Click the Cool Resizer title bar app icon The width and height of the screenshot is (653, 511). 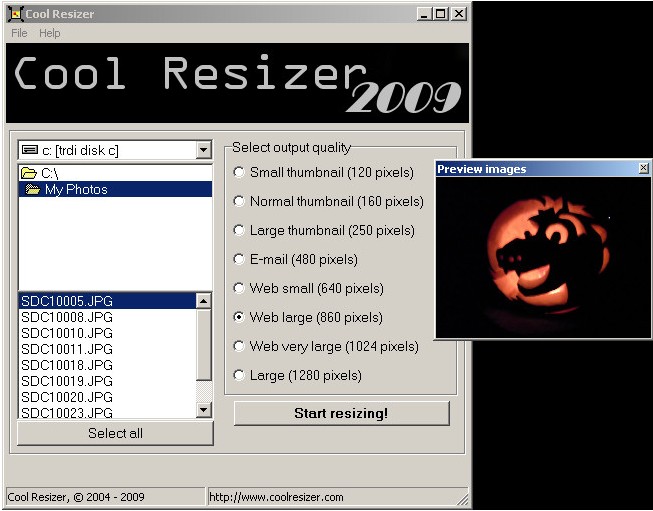16,14
